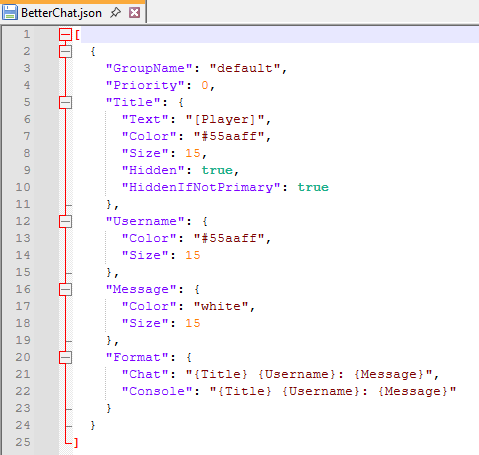Click the "HiddenIfNotPrimary" key
Screen dimensions: 479x455
click(201, 188)
